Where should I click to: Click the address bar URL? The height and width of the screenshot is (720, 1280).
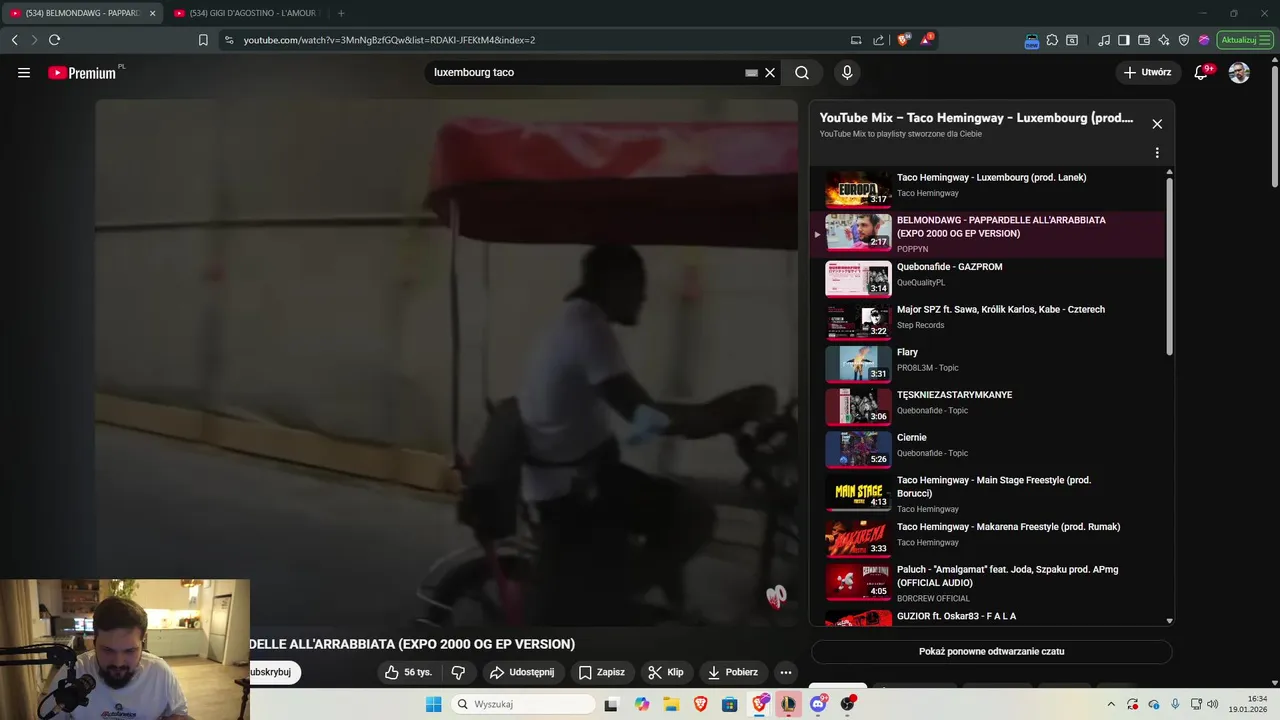click(x=389, y=40)
